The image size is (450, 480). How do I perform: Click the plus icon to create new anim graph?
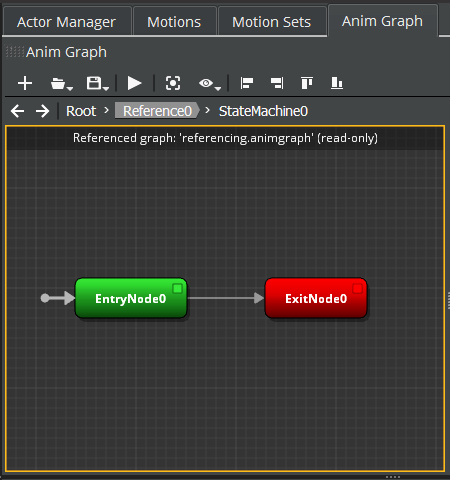click(x=25, y=83)
